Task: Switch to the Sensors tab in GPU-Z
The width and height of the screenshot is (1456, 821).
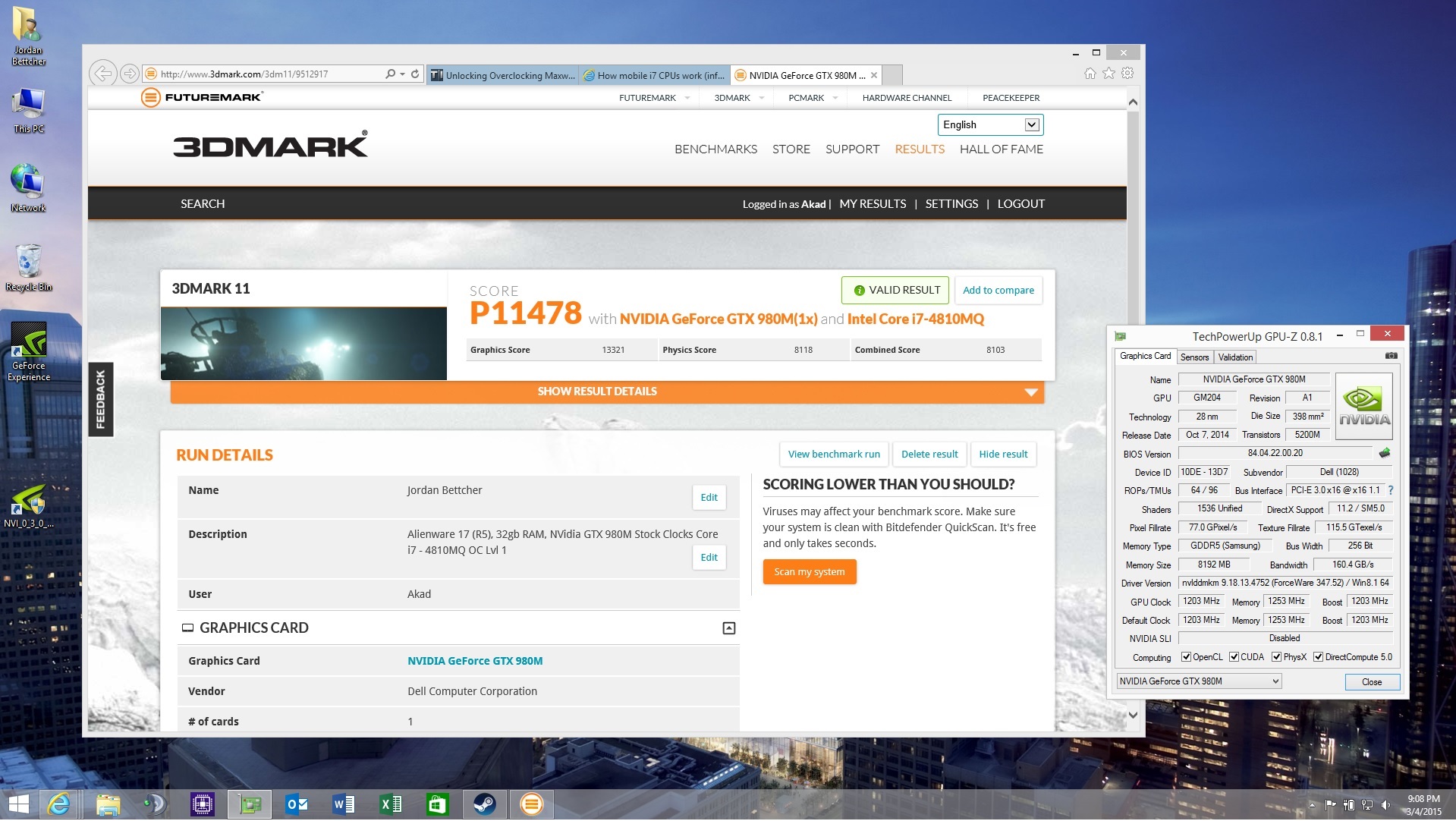Action: click(x=1194, y=357)
